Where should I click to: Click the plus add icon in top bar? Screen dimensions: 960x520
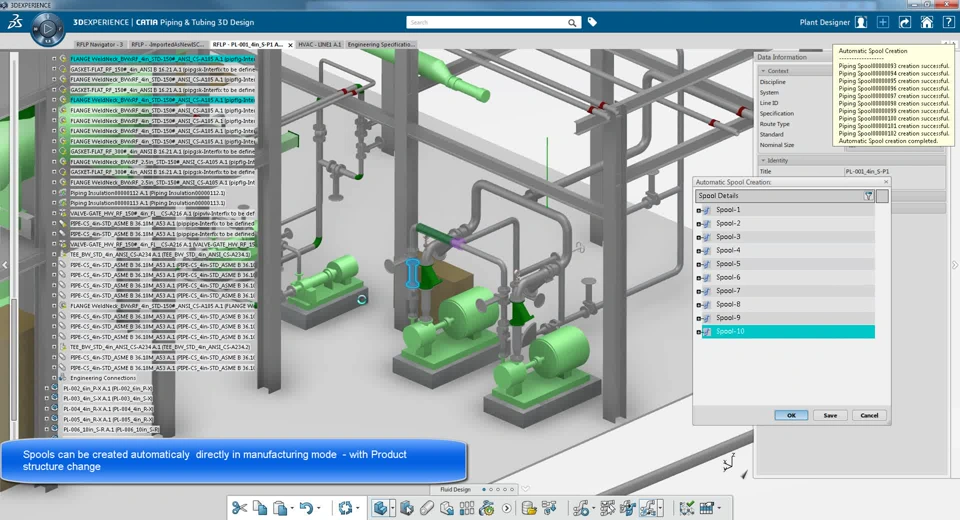tap(883, 22)
